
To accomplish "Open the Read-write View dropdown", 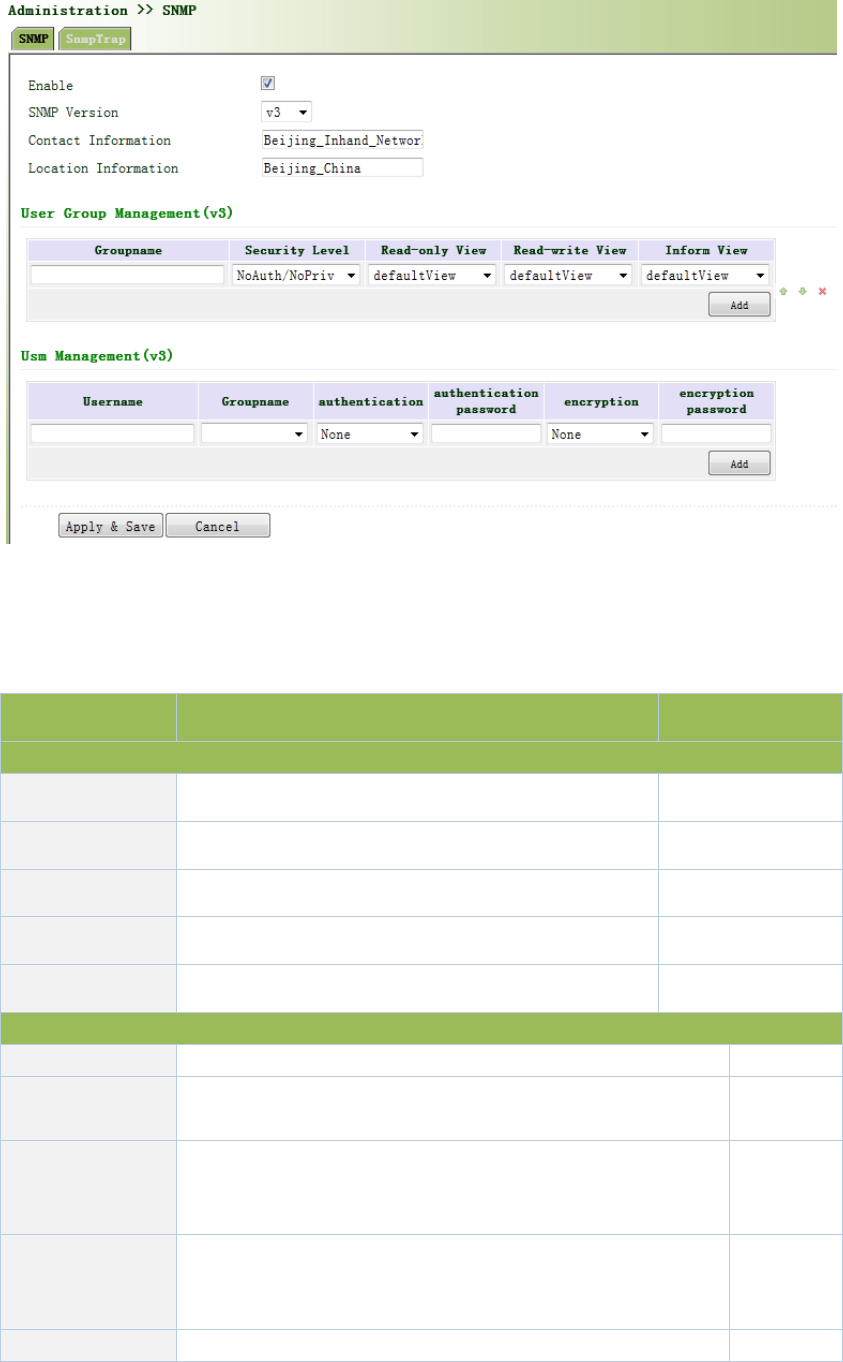I will pyautogui.click(x=568, y=275).
